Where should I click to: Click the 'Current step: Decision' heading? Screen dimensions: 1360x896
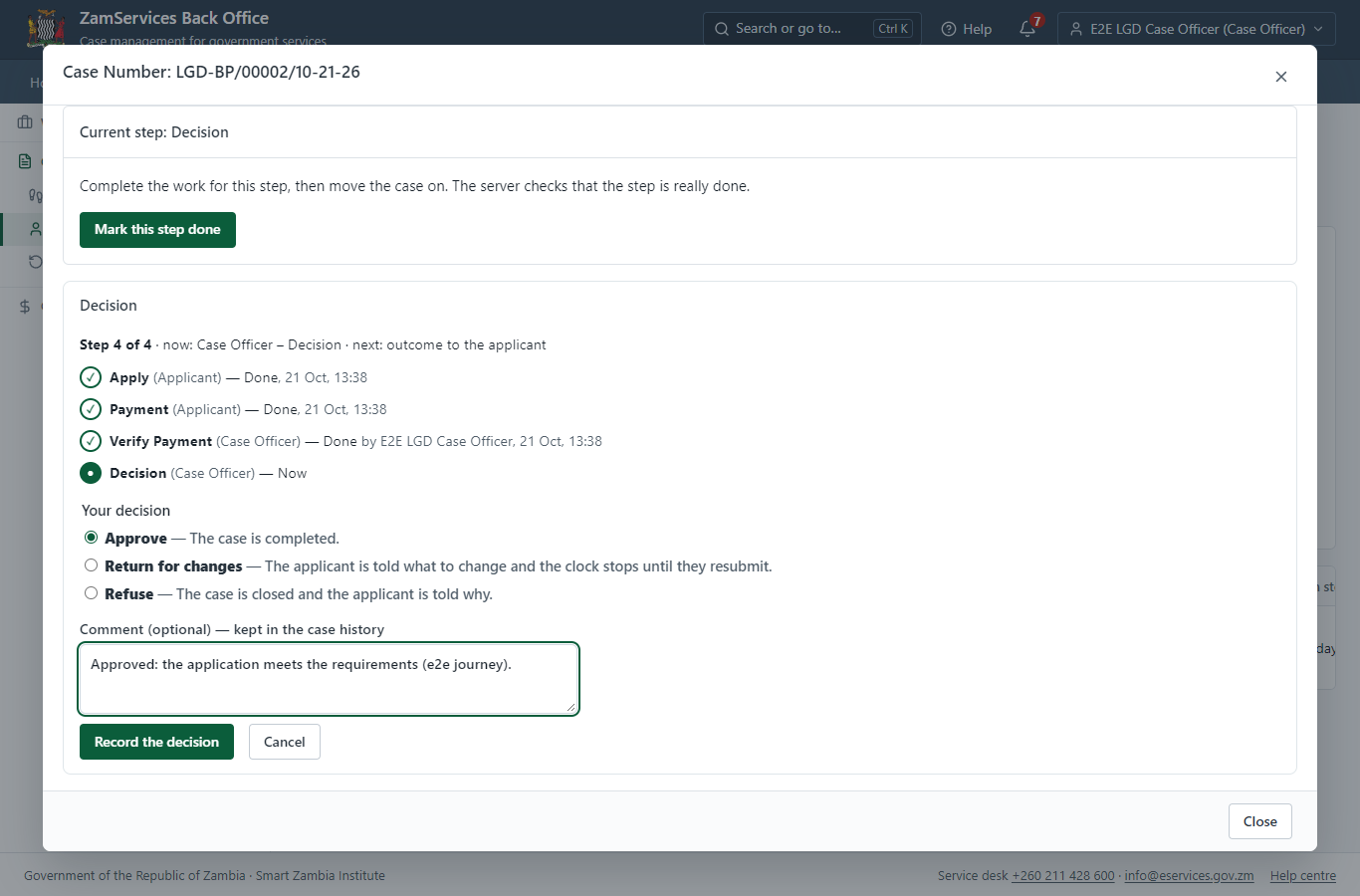pyautogui.click(x=154, y=132)
